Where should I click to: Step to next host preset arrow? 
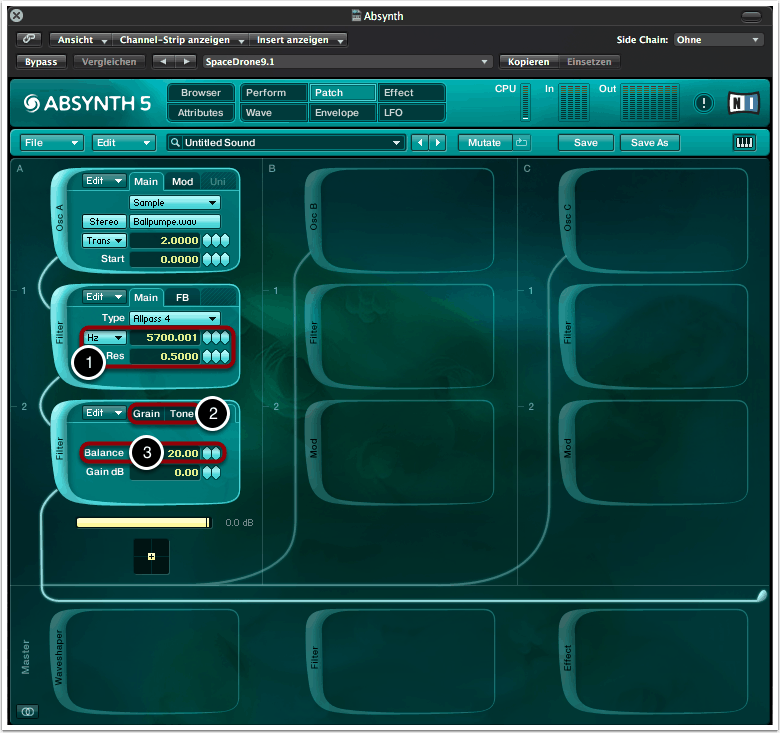[x=186, y=62]
